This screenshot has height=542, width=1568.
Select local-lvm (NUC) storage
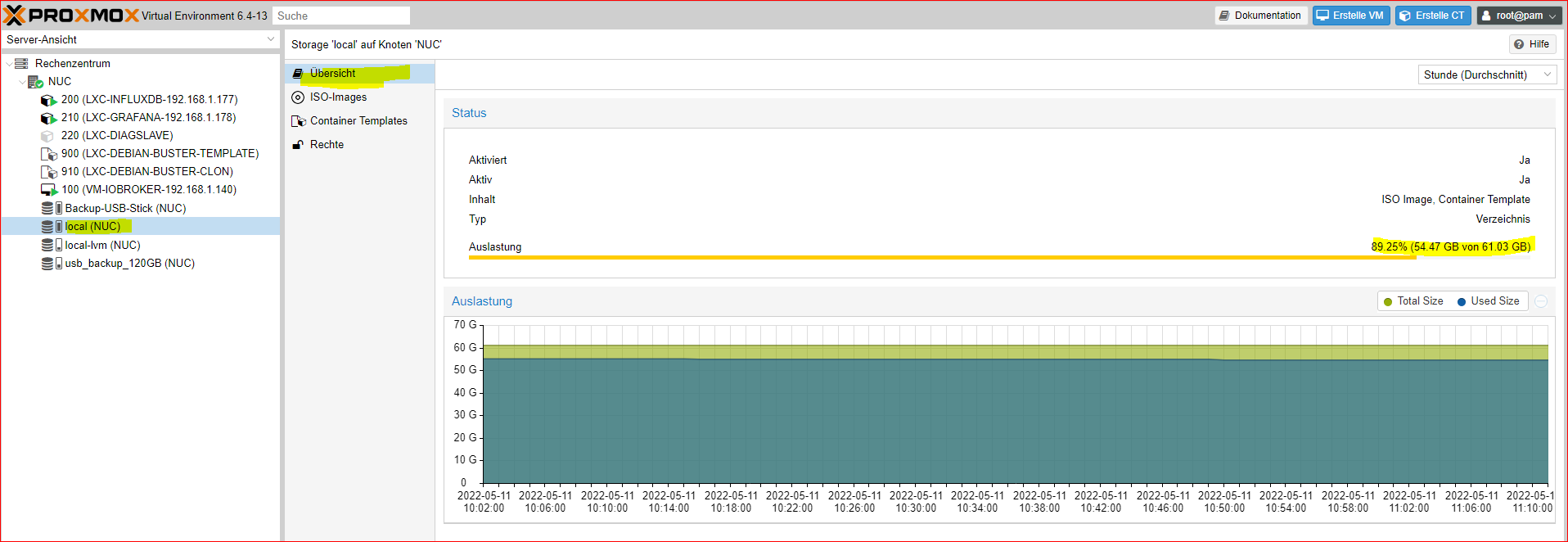pyautogui.click(x=102, y=245)
